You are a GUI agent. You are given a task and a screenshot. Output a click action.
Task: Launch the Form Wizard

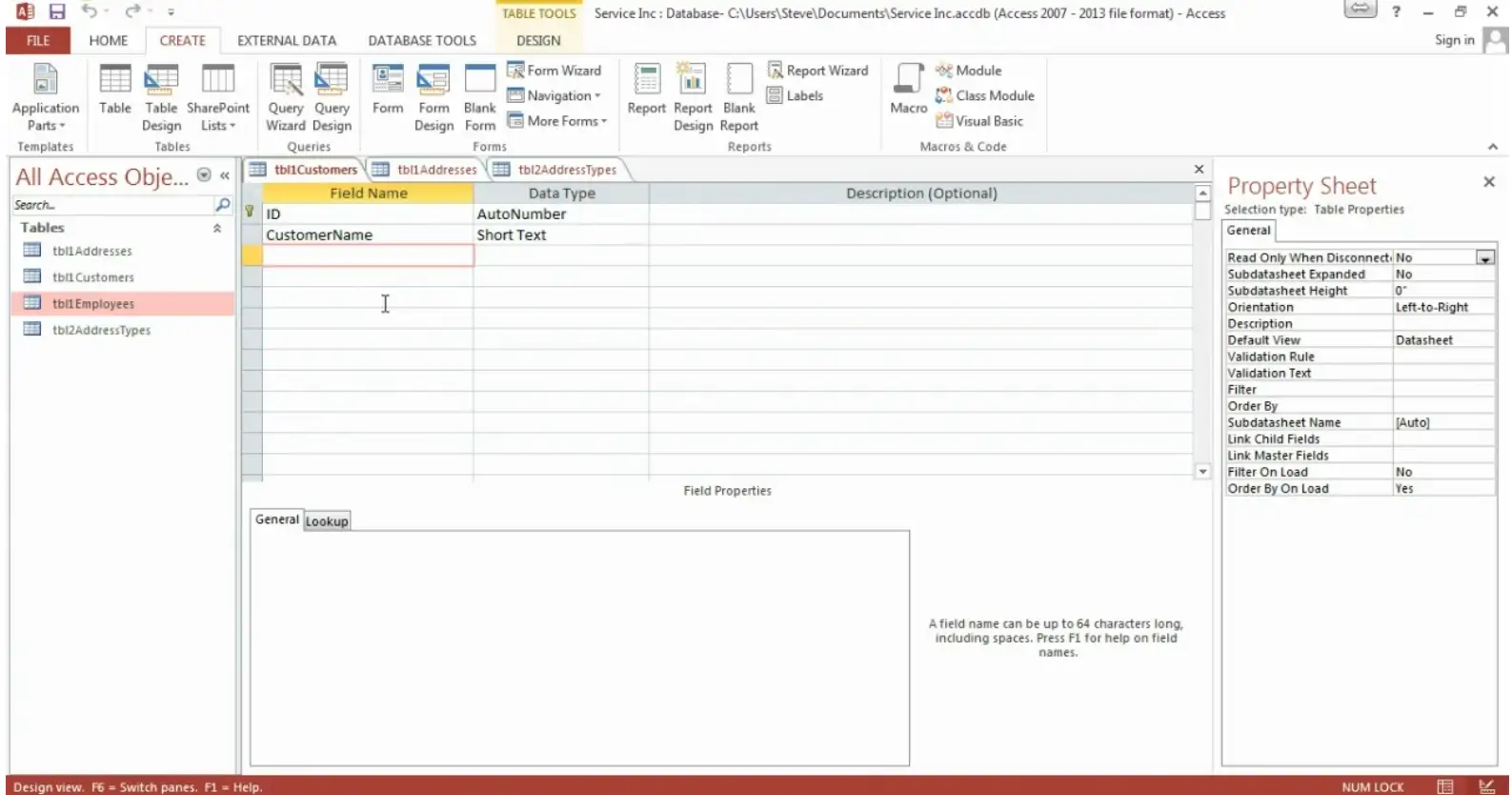pos(554,71)
